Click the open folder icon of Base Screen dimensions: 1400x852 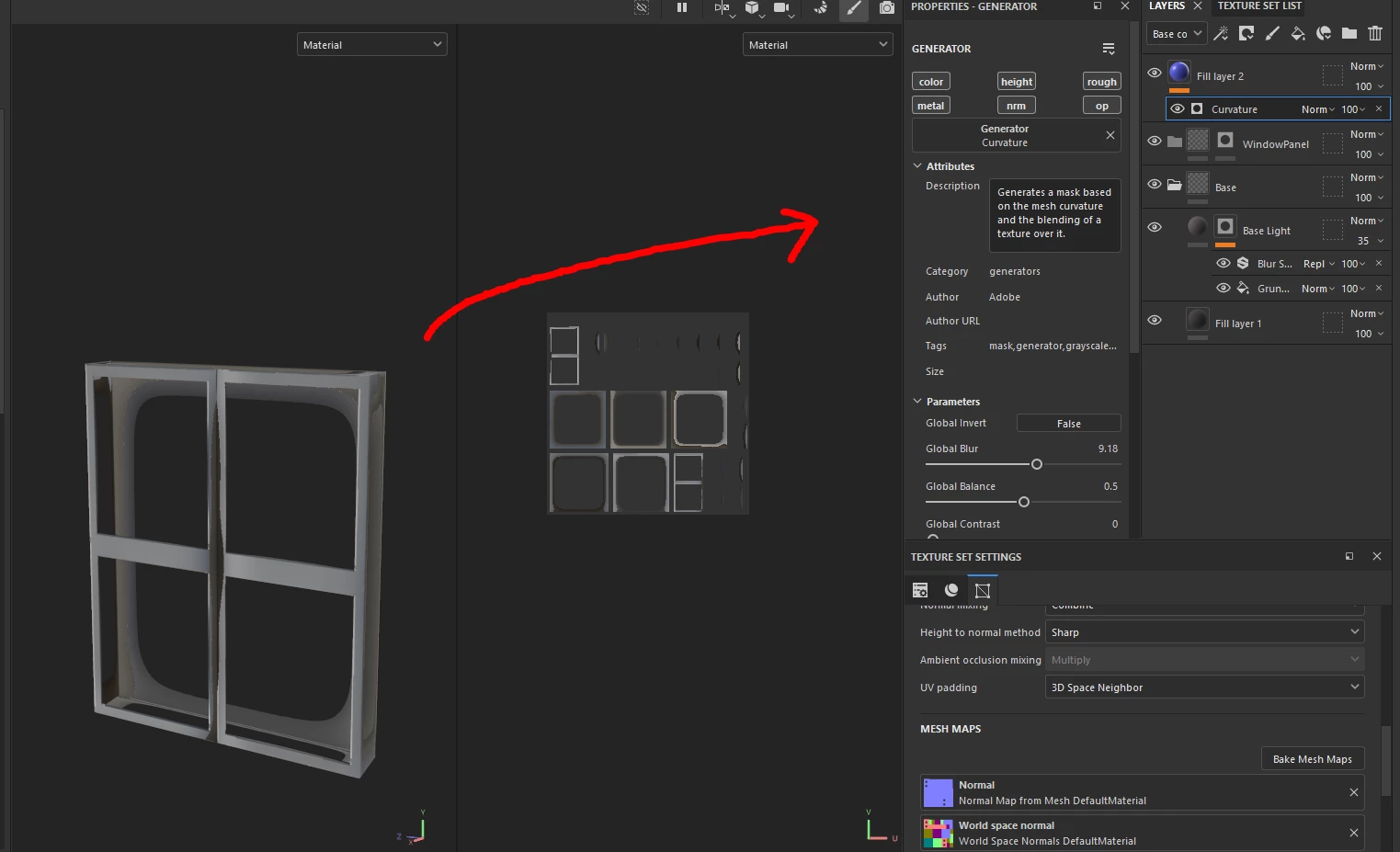pos(1175,185)
